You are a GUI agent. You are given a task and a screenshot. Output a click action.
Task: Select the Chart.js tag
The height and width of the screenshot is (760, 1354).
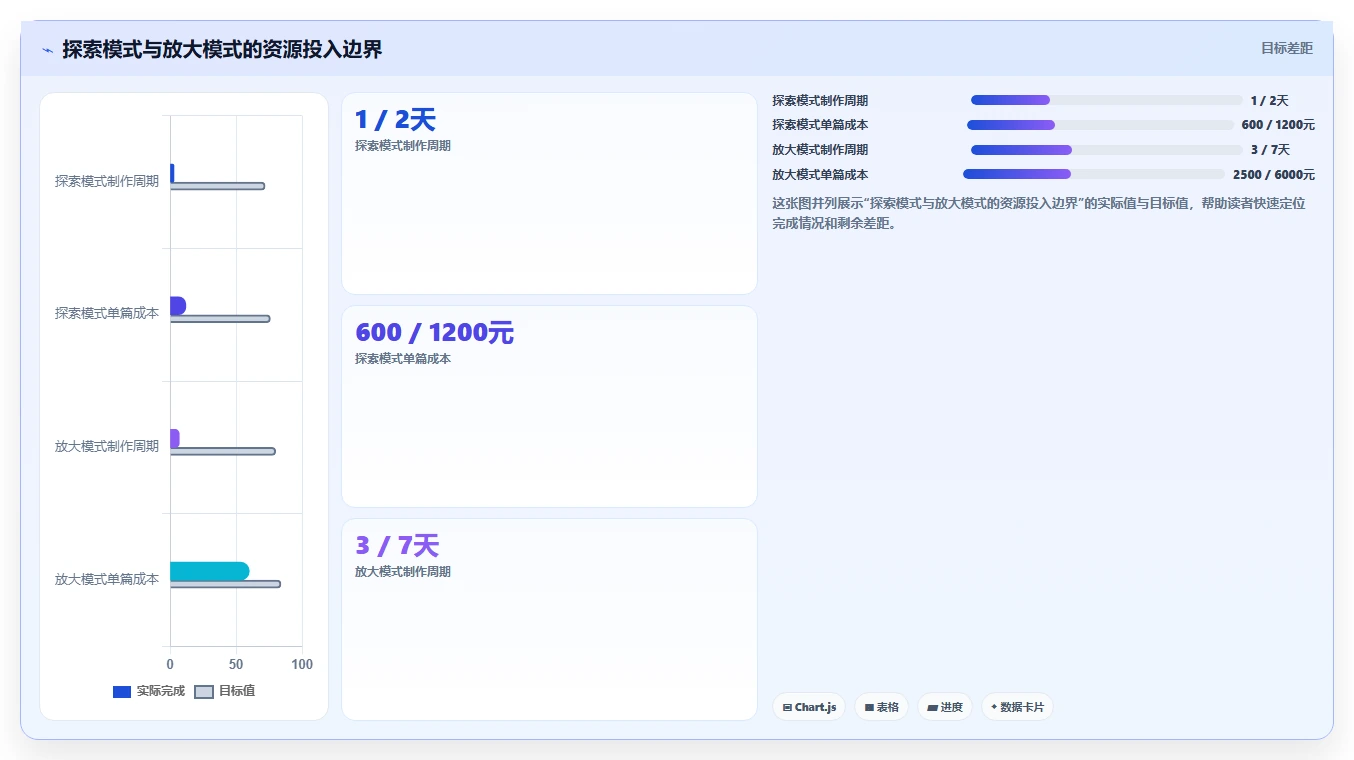[809, 707]
